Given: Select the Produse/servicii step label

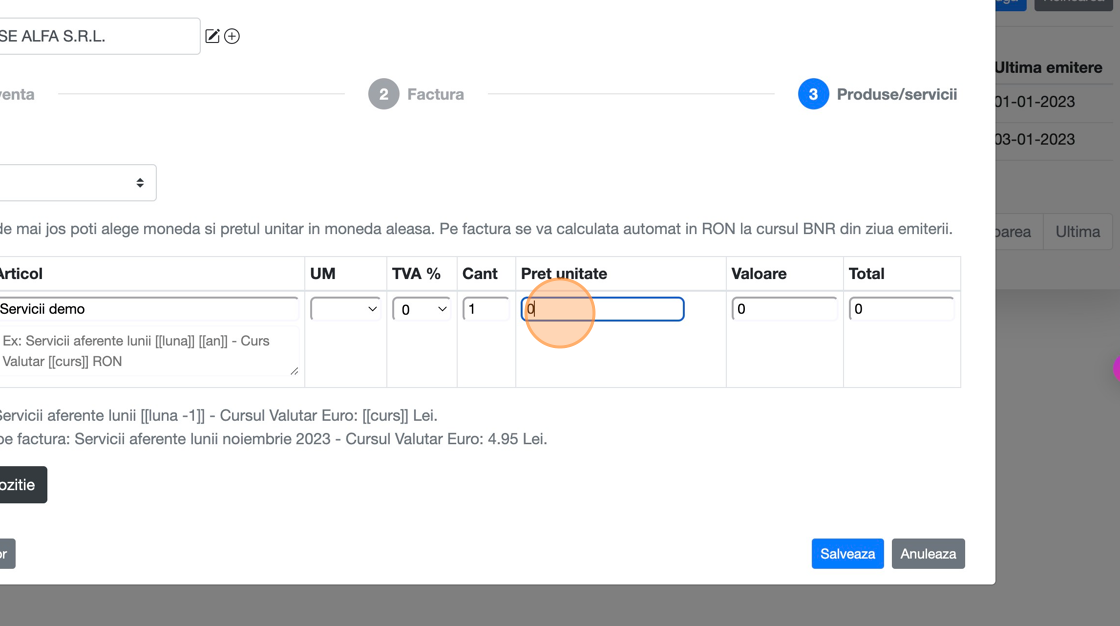Looking at the screenshot, I should pos(896,94).
